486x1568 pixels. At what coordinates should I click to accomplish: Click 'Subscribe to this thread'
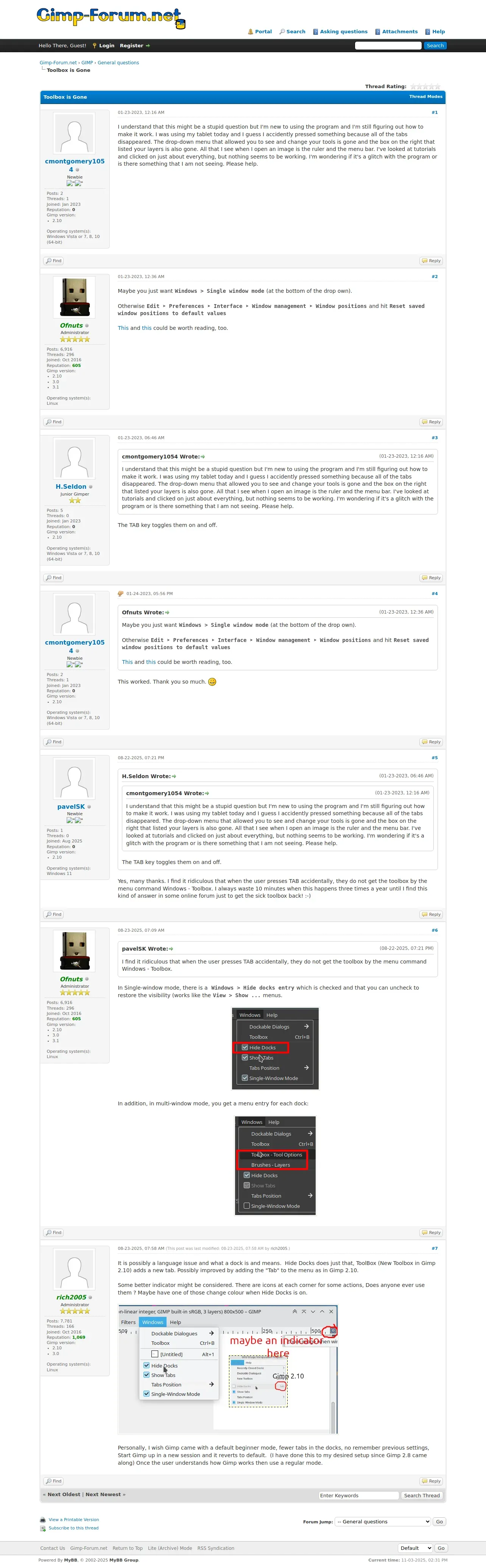click(74, 1528)
